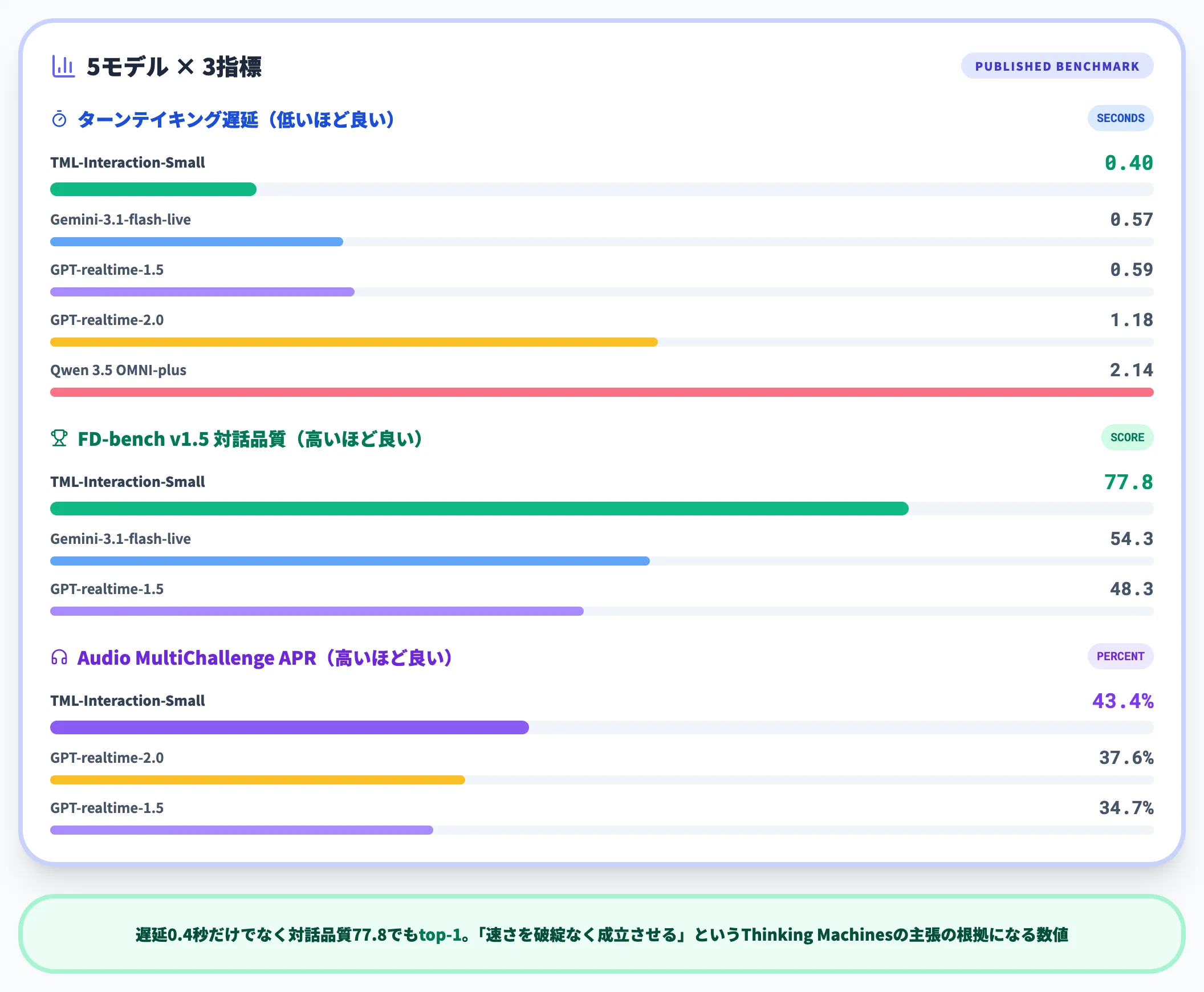This screenshot has width=1204, height=992.
Task: Click the stopwatch icon before ターンテイキング遅延
Action: pyautogui.click(x=59, y=119)
